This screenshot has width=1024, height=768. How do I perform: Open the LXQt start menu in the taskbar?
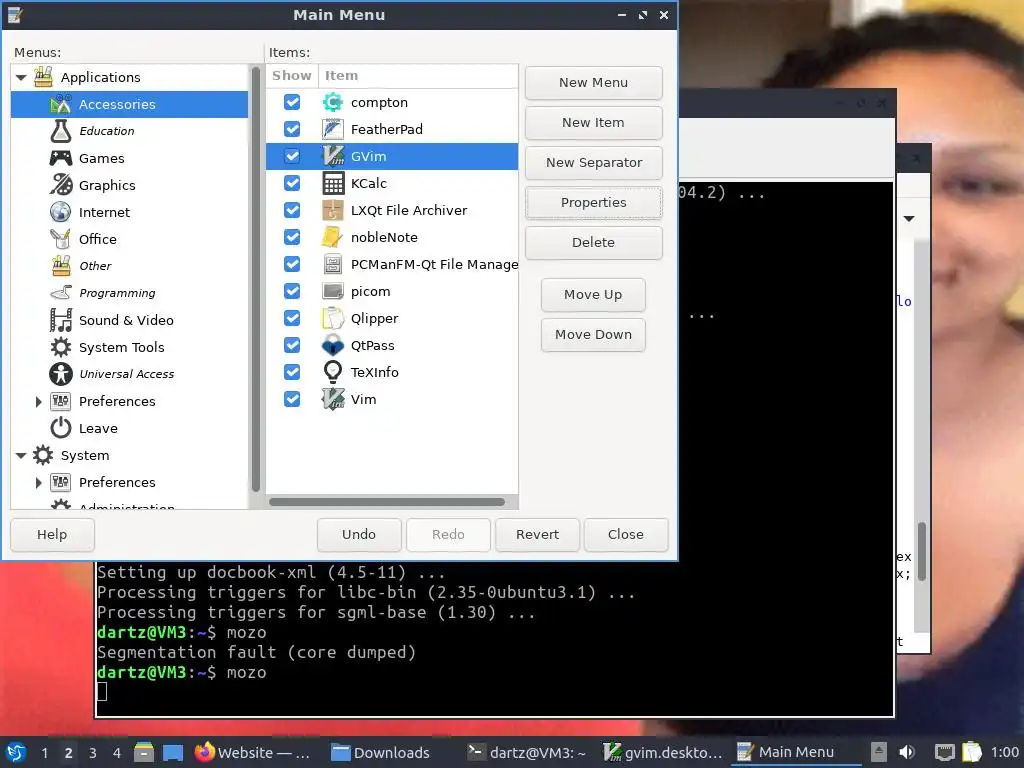16,752
